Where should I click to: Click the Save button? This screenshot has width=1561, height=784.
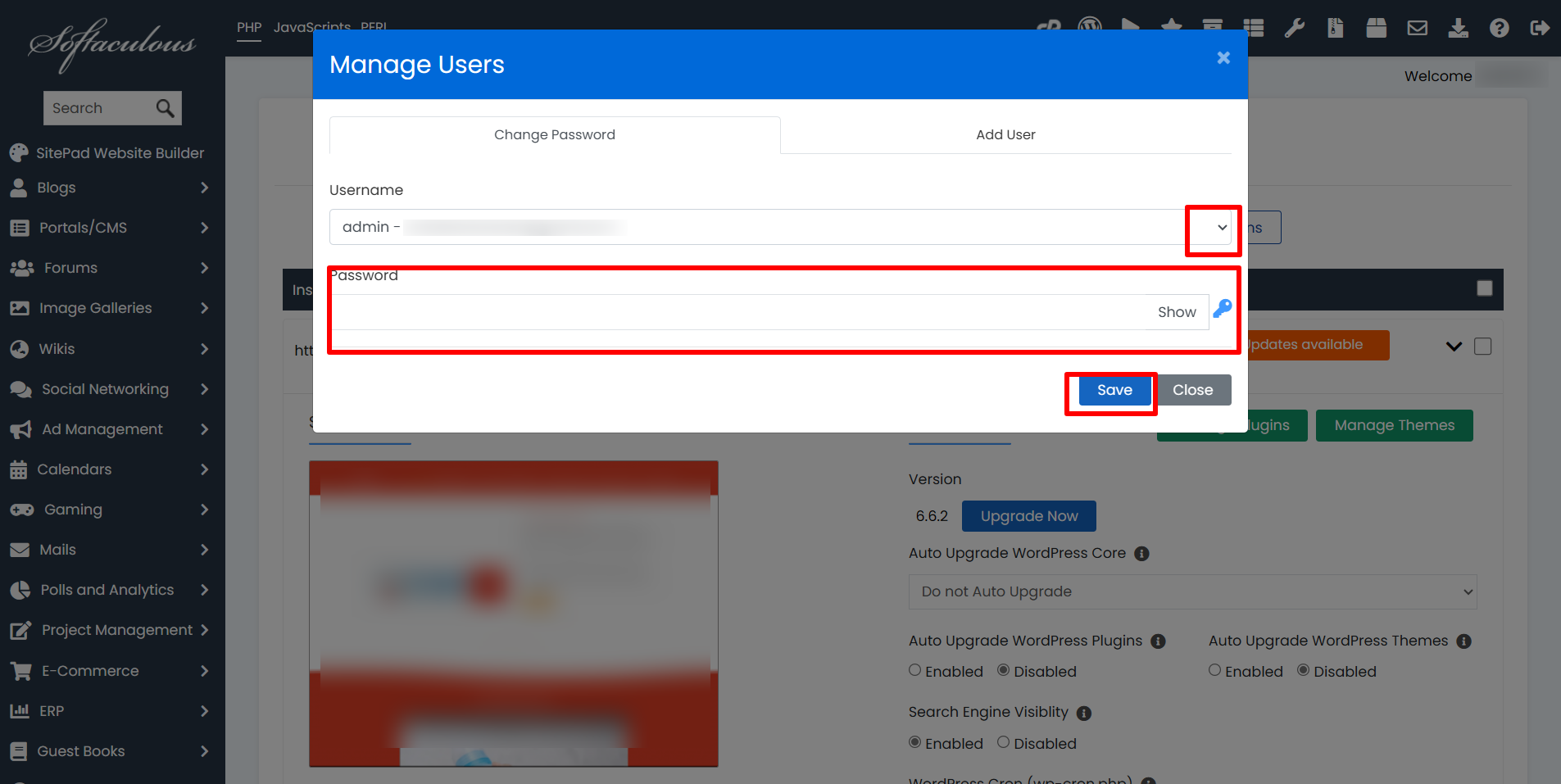click(x=1114, y=390)
